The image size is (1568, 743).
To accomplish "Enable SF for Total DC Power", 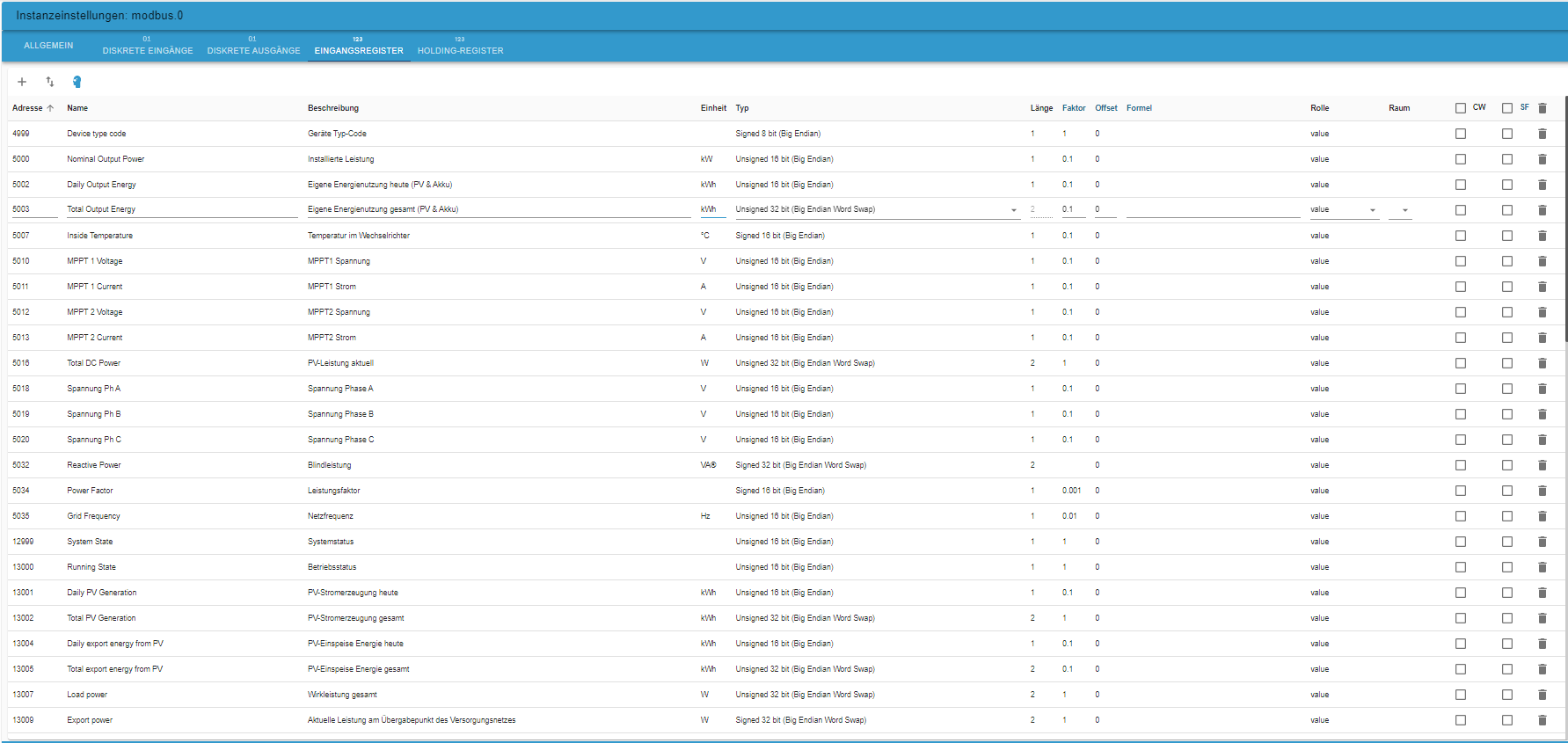I will click(1507, 363).
